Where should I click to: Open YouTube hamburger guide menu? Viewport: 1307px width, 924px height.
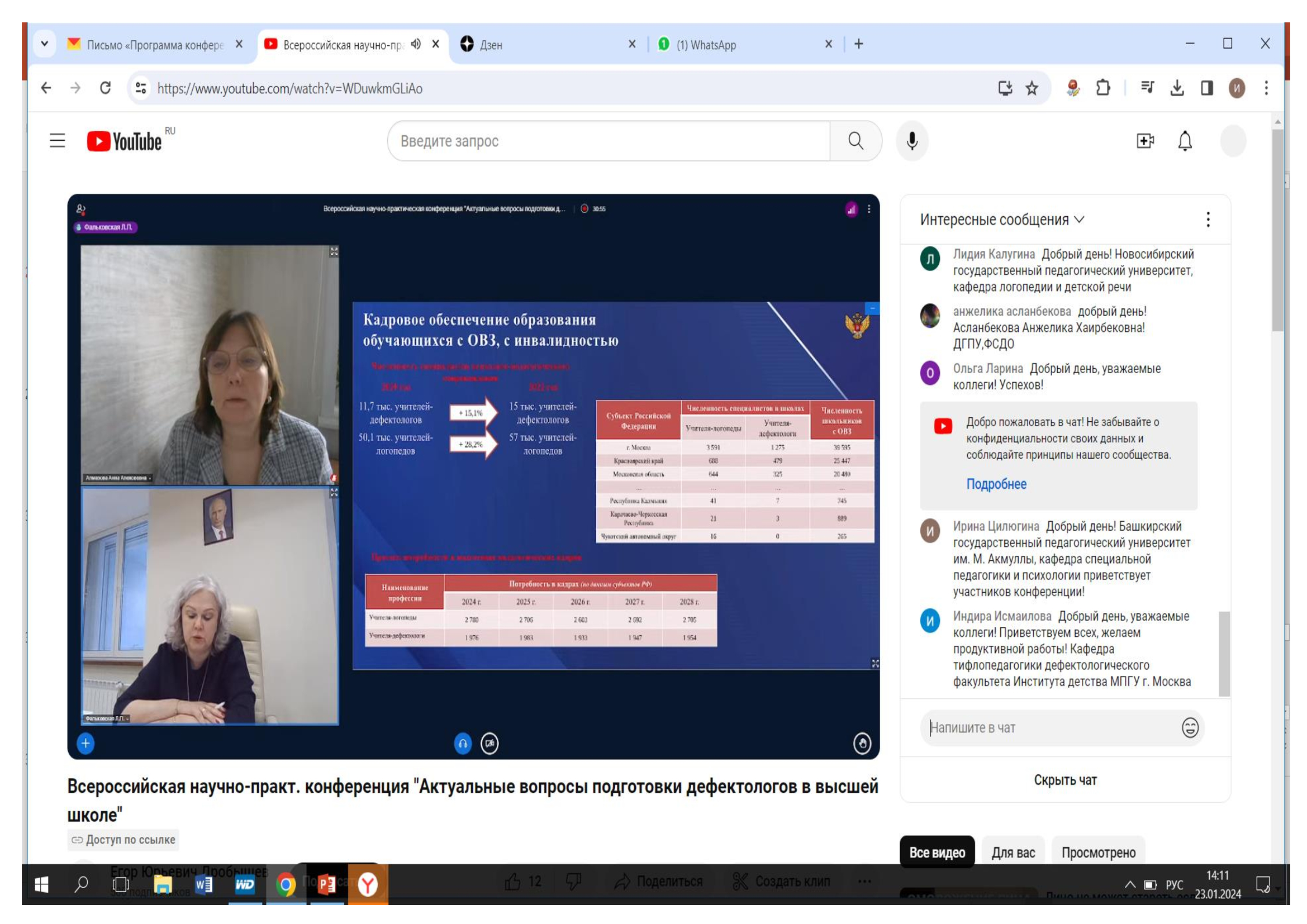58,141
